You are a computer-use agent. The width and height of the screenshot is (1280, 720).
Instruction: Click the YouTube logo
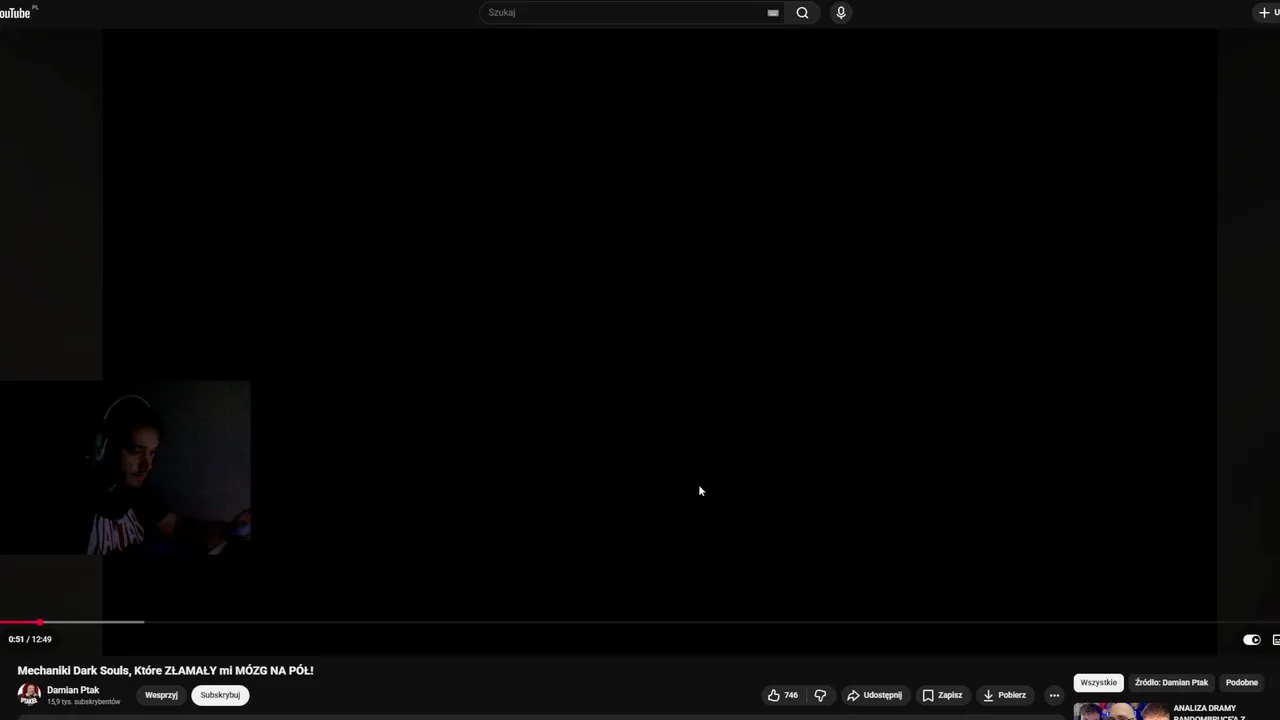pyautogui.click(x=17, y=12)
